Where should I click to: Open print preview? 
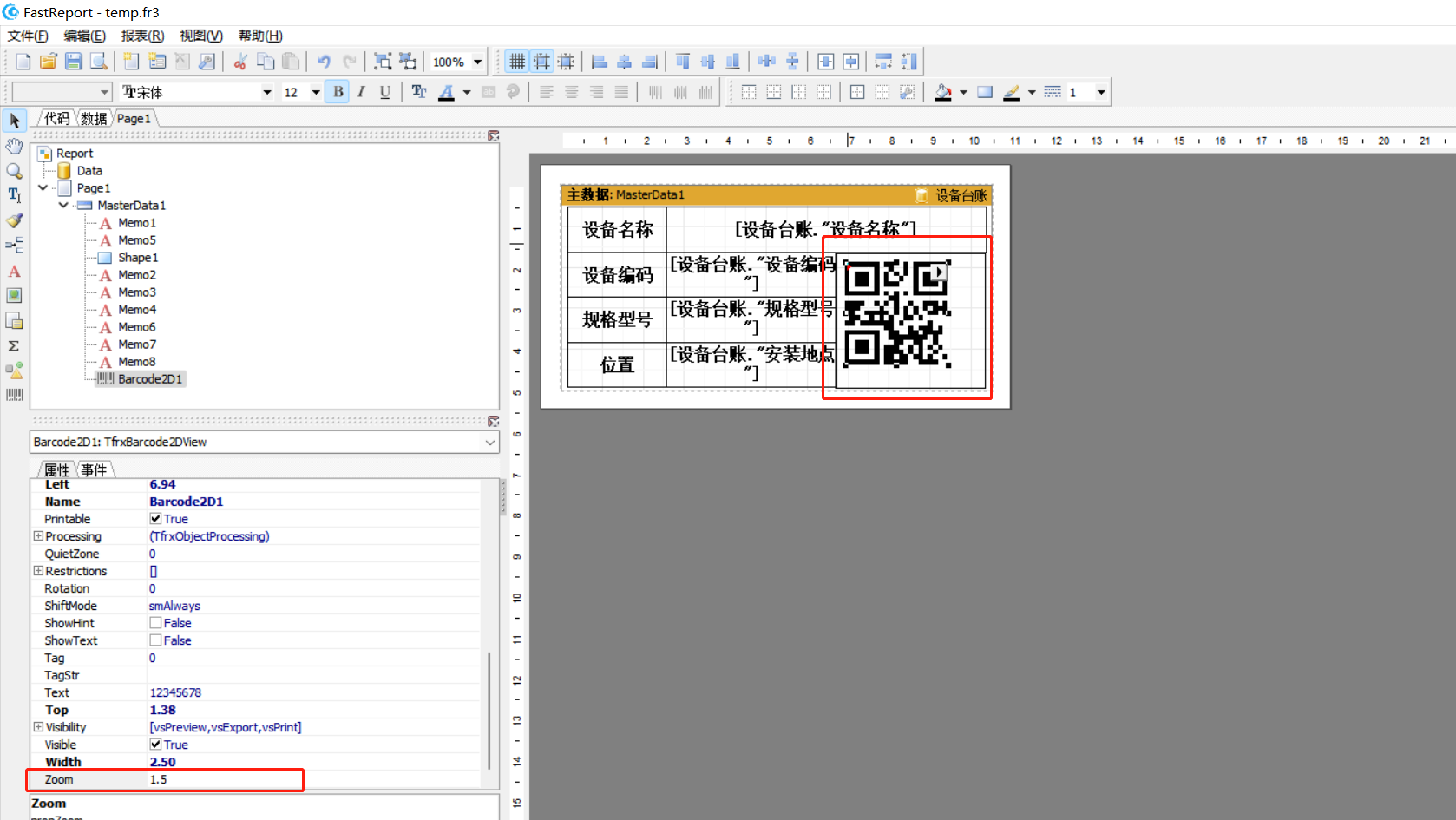pos(99,62)
